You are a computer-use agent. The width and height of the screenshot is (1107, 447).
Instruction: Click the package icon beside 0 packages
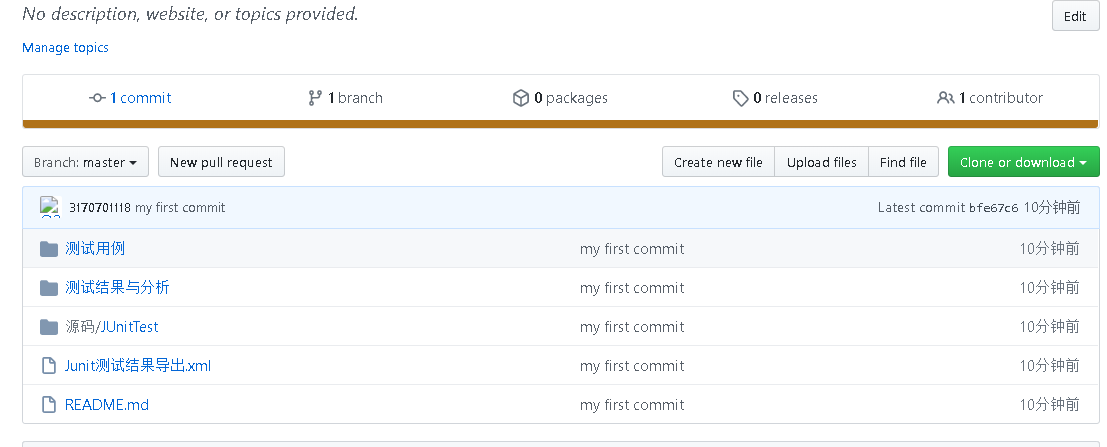(x=520, y=98)
